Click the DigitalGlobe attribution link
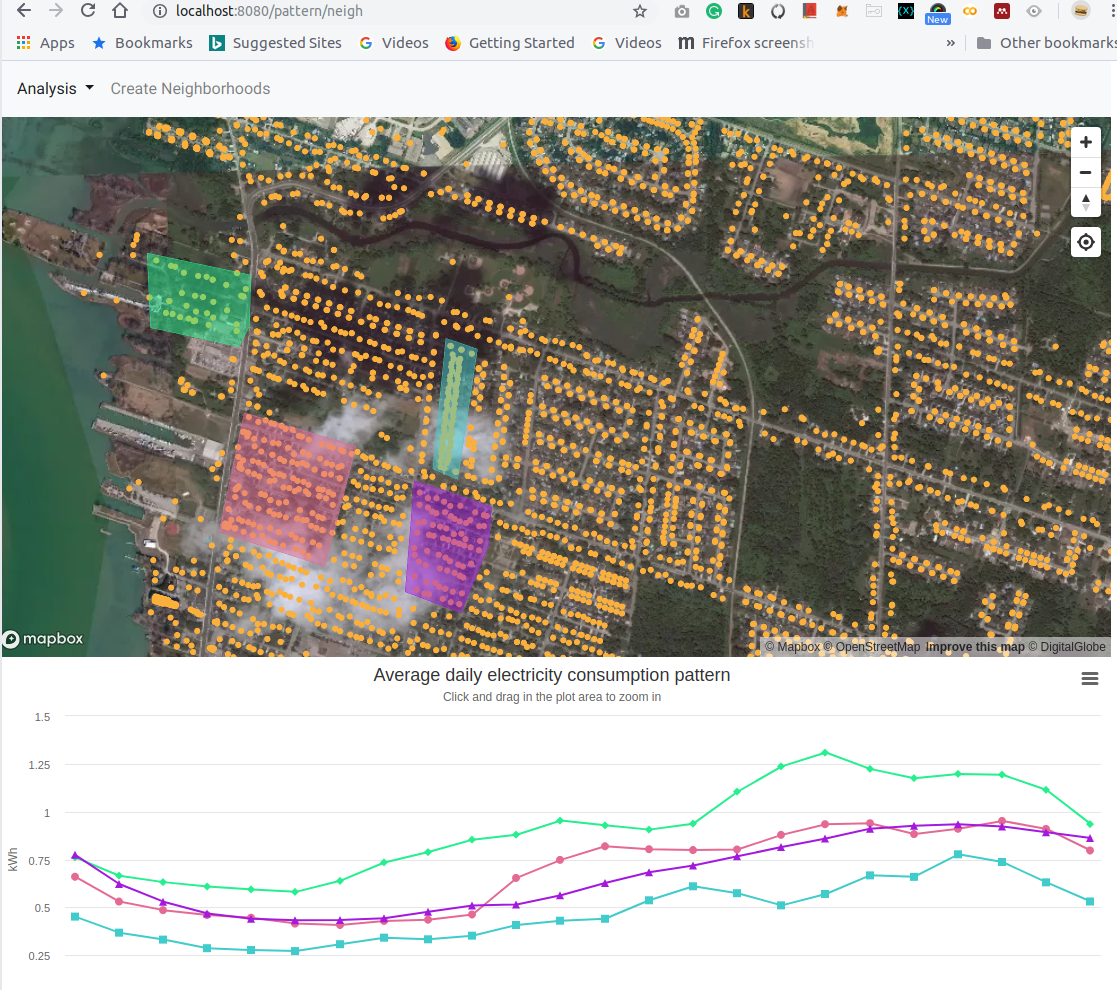This screenshot has height=990, width=1117. pos(1066,647)
